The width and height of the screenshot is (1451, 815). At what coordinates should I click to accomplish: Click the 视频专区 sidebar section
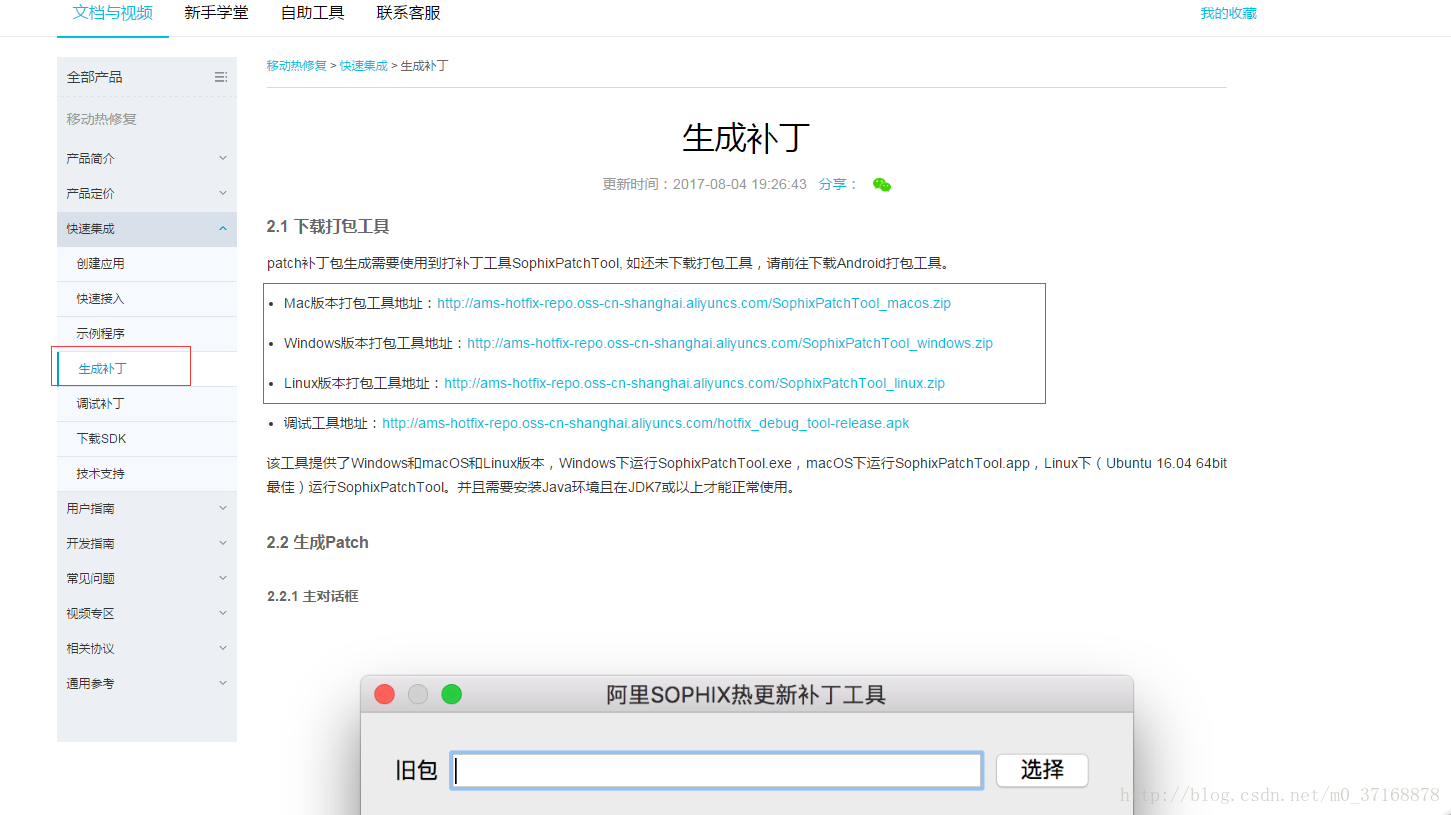[147, 614]
